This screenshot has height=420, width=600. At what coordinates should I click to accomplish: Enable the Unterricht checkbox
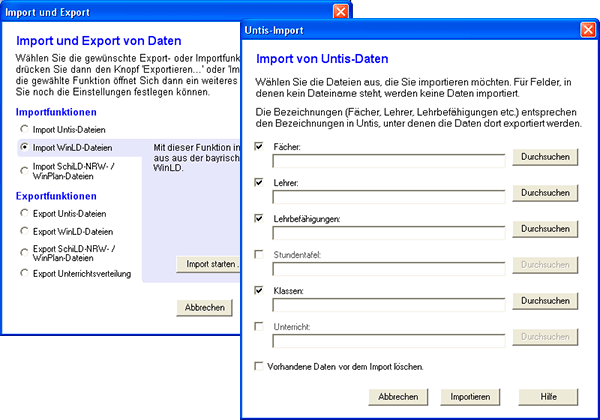click(x=259, y=326)
